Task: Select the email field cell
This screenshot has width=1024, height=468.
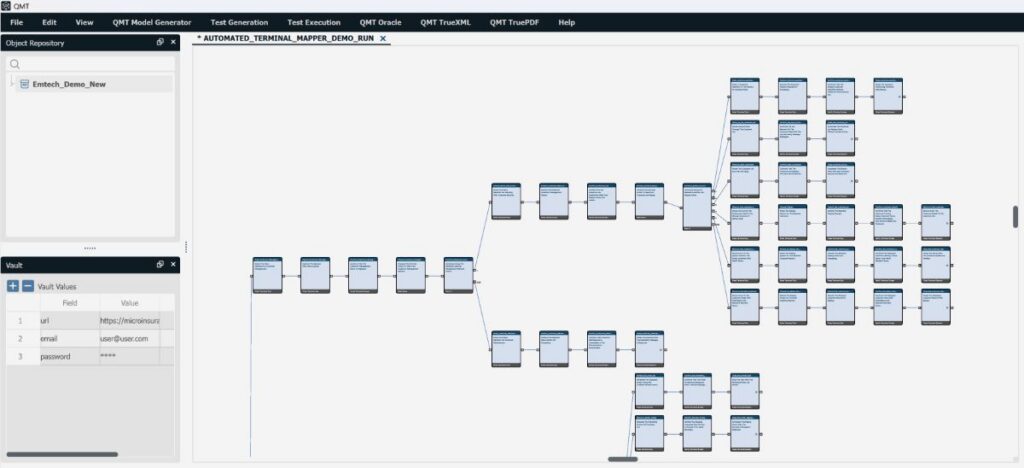Action: [70, 339]
